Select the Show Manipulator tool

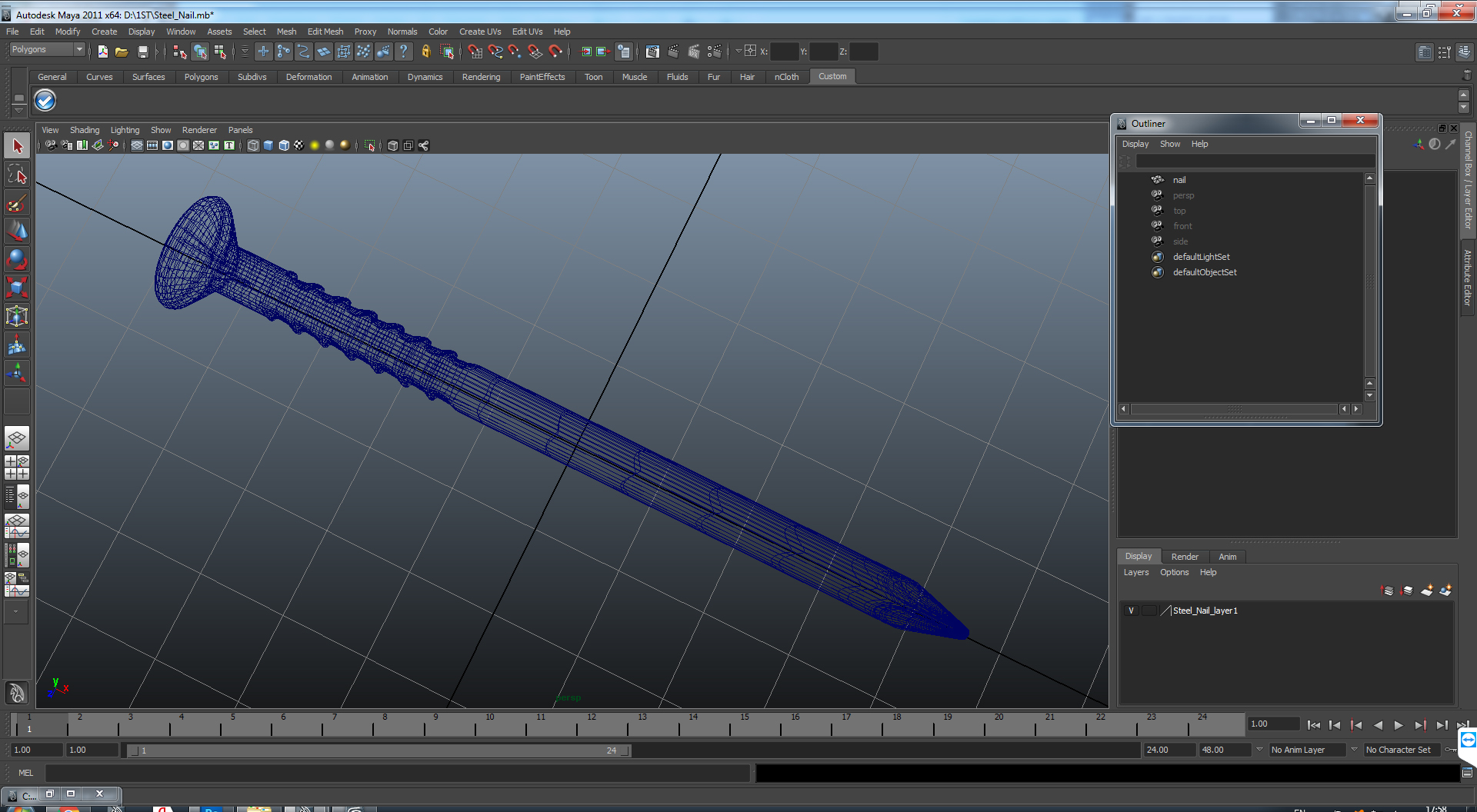point(17,374)
